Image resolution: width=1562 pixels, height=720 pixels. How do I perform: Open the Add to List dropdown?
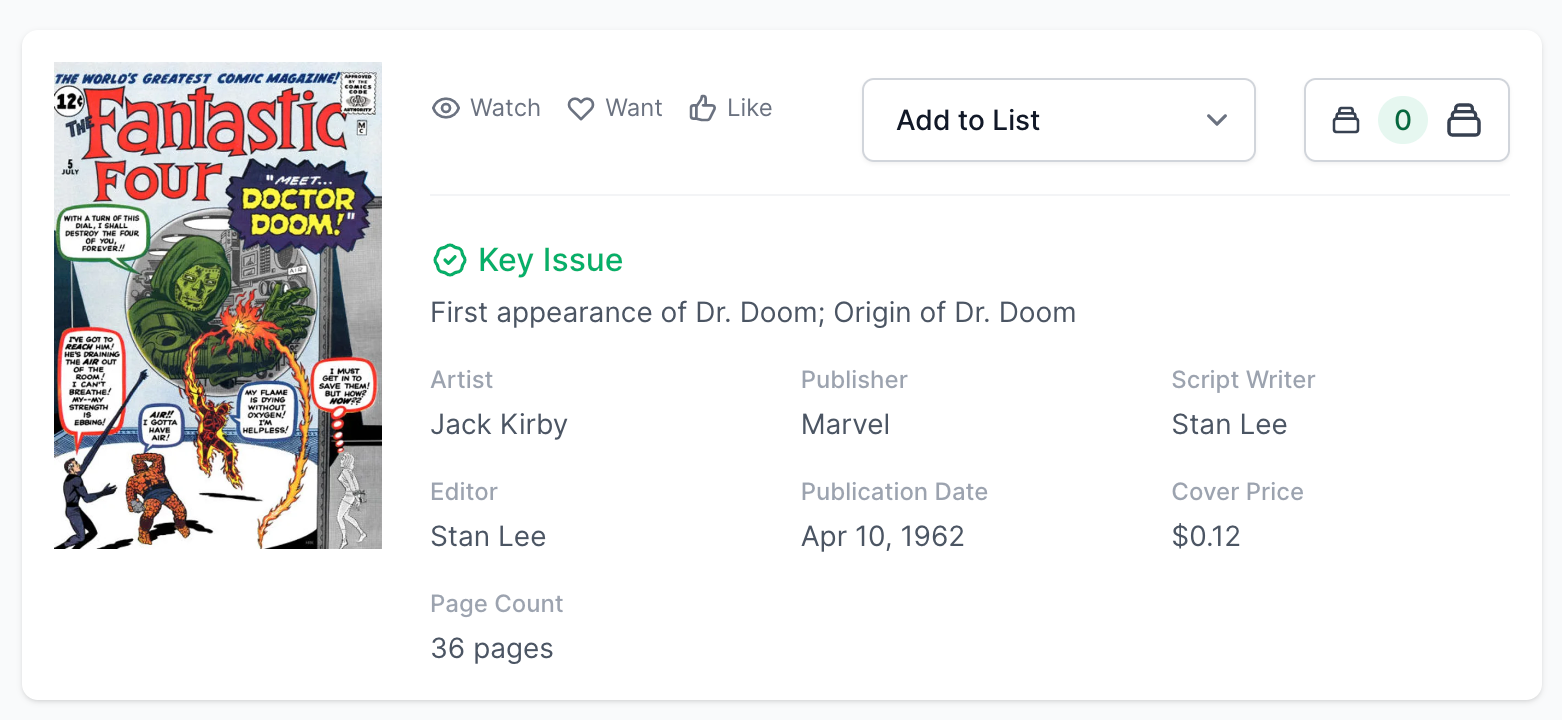pos(1058,120)
